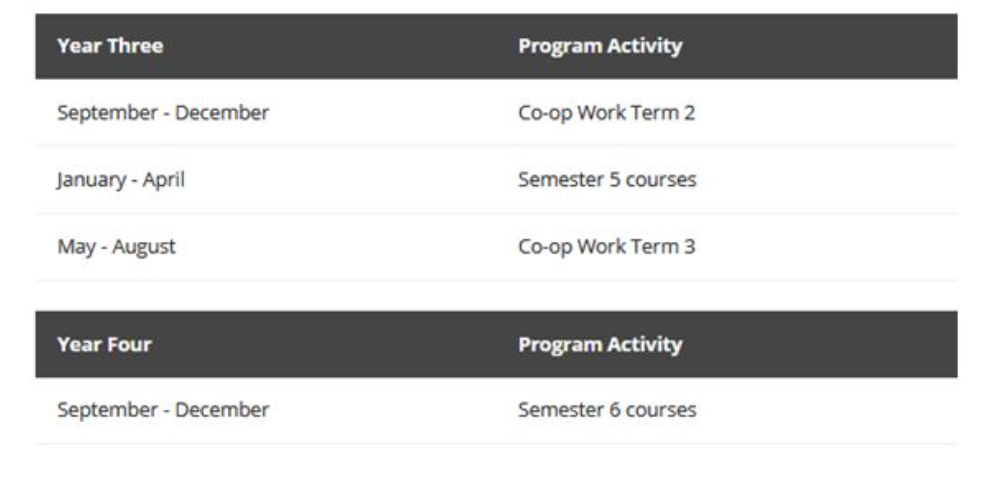Image resolution: width=1007 pixels, height=490 pixels.
Task: Click the "Year Three" table header
Action: click(110, 46)
